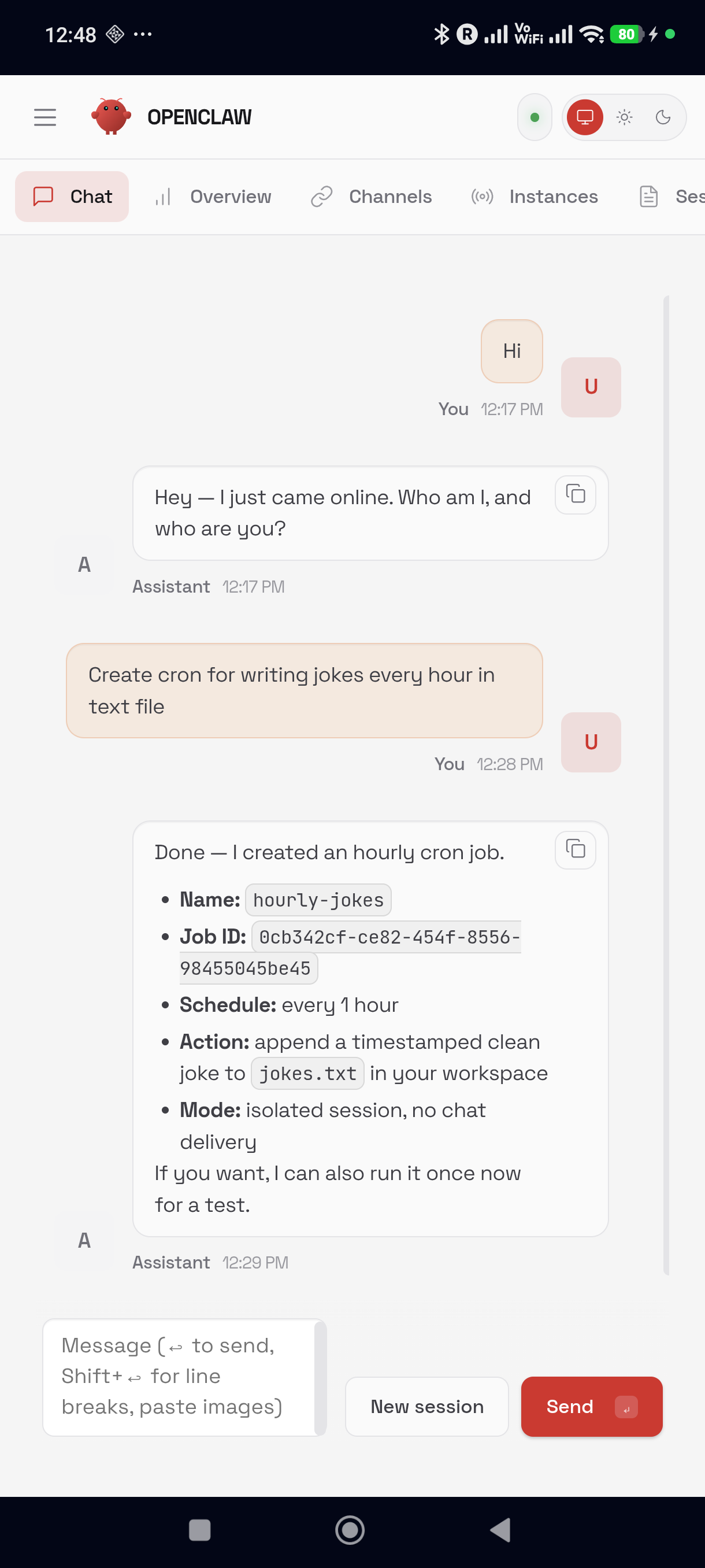Click the OpenClaw red mascot logo
Image resolution: width=705 pixels, height=1568 pixels.
coord(111,117)
